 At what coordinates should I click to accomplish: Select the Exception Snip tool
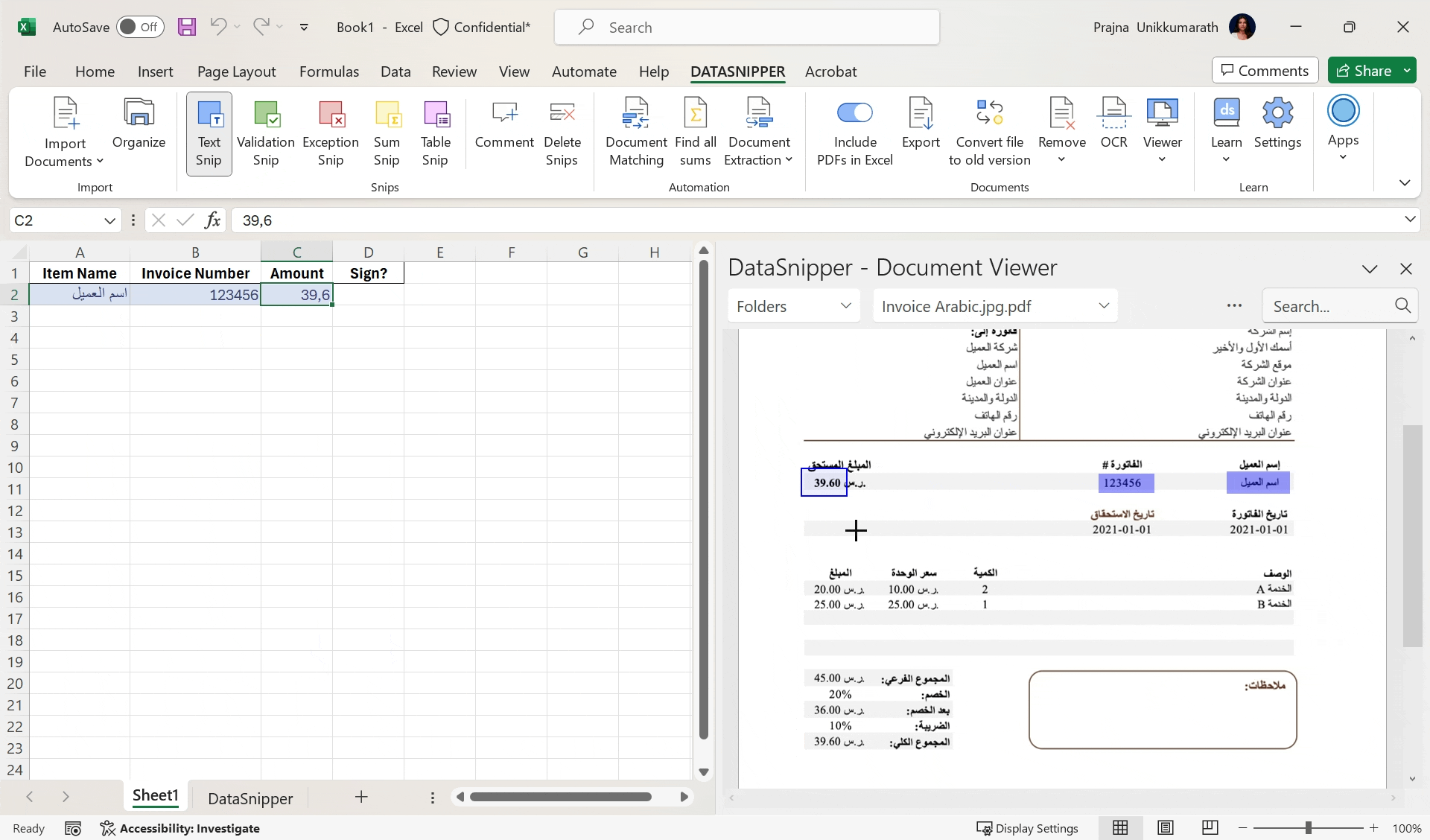[x=331, y=133]
